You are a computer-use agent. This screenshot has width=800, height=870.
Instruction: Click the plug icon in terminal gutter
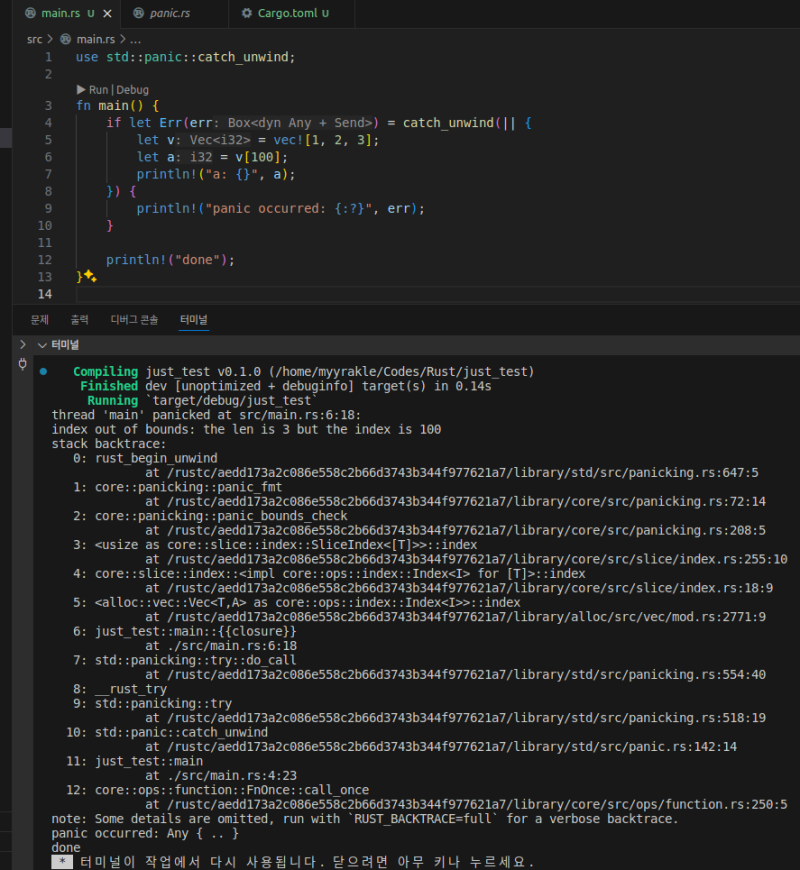pyautogui.click(x=22, y=365)
